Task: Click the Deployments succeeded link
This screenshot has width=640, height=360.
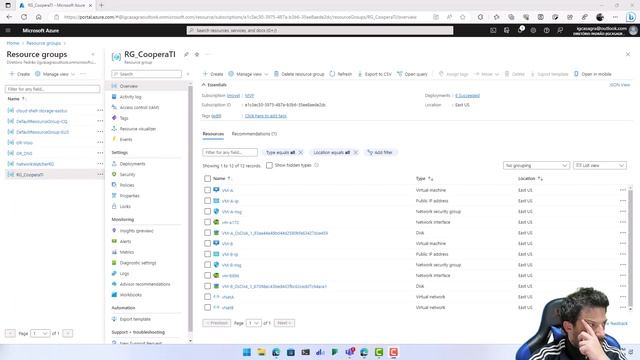Action: point(467,96)
